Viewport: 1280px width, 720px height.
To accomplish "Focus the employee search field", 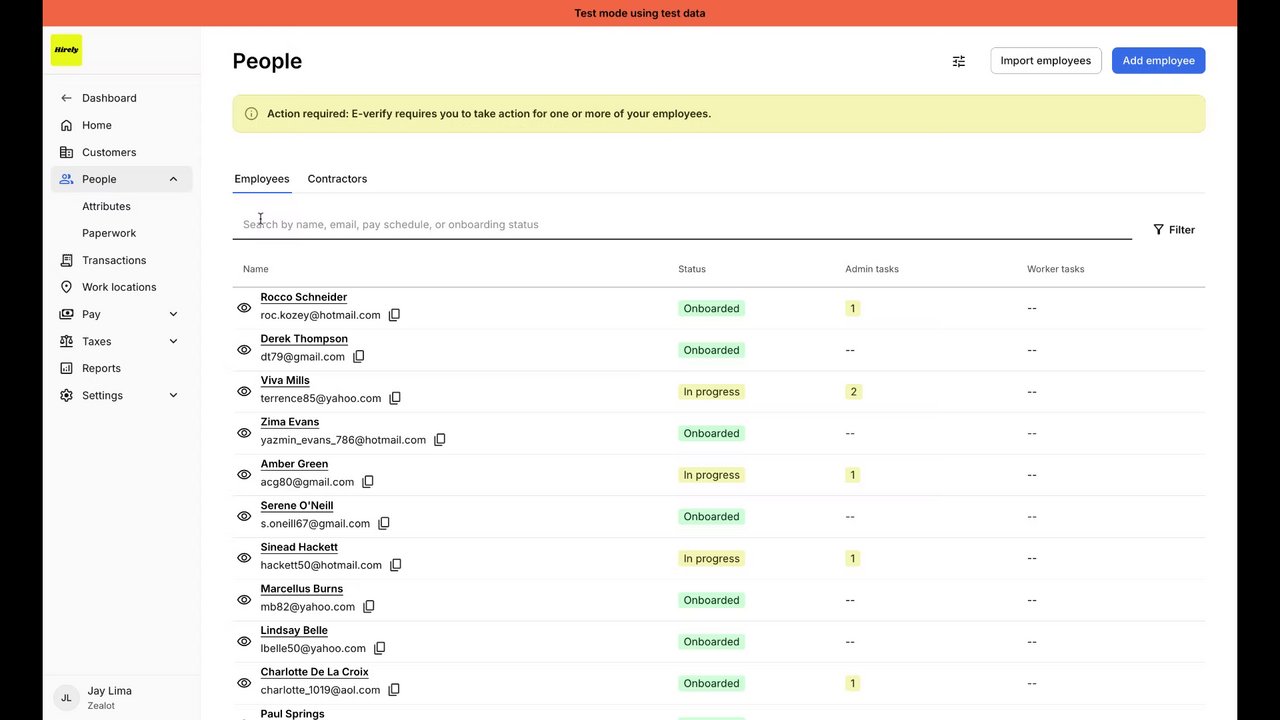I will coord(680,225).
